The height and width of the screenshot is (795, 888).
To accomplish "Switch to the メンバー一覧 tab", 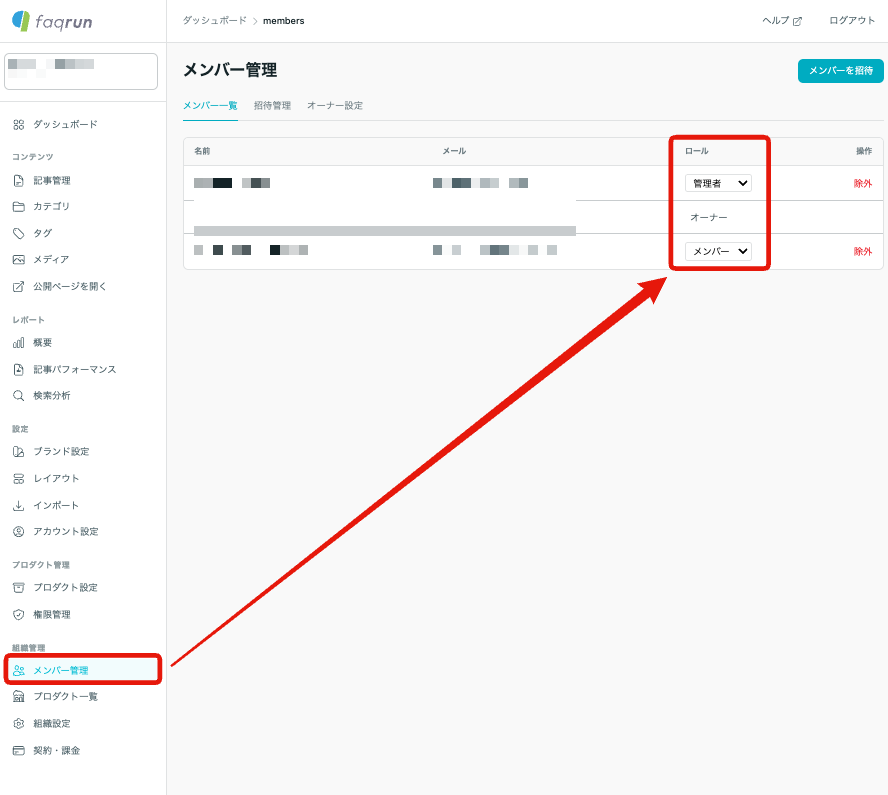I will click(x=210, y=105).
